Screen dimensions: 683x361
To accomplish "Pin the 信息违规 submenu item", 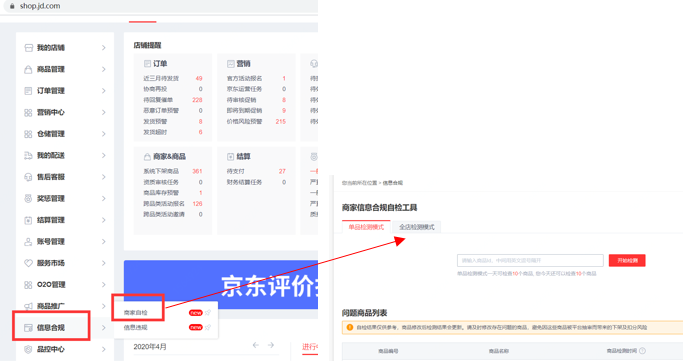I will pyautogui.click(x=208, y=327).
